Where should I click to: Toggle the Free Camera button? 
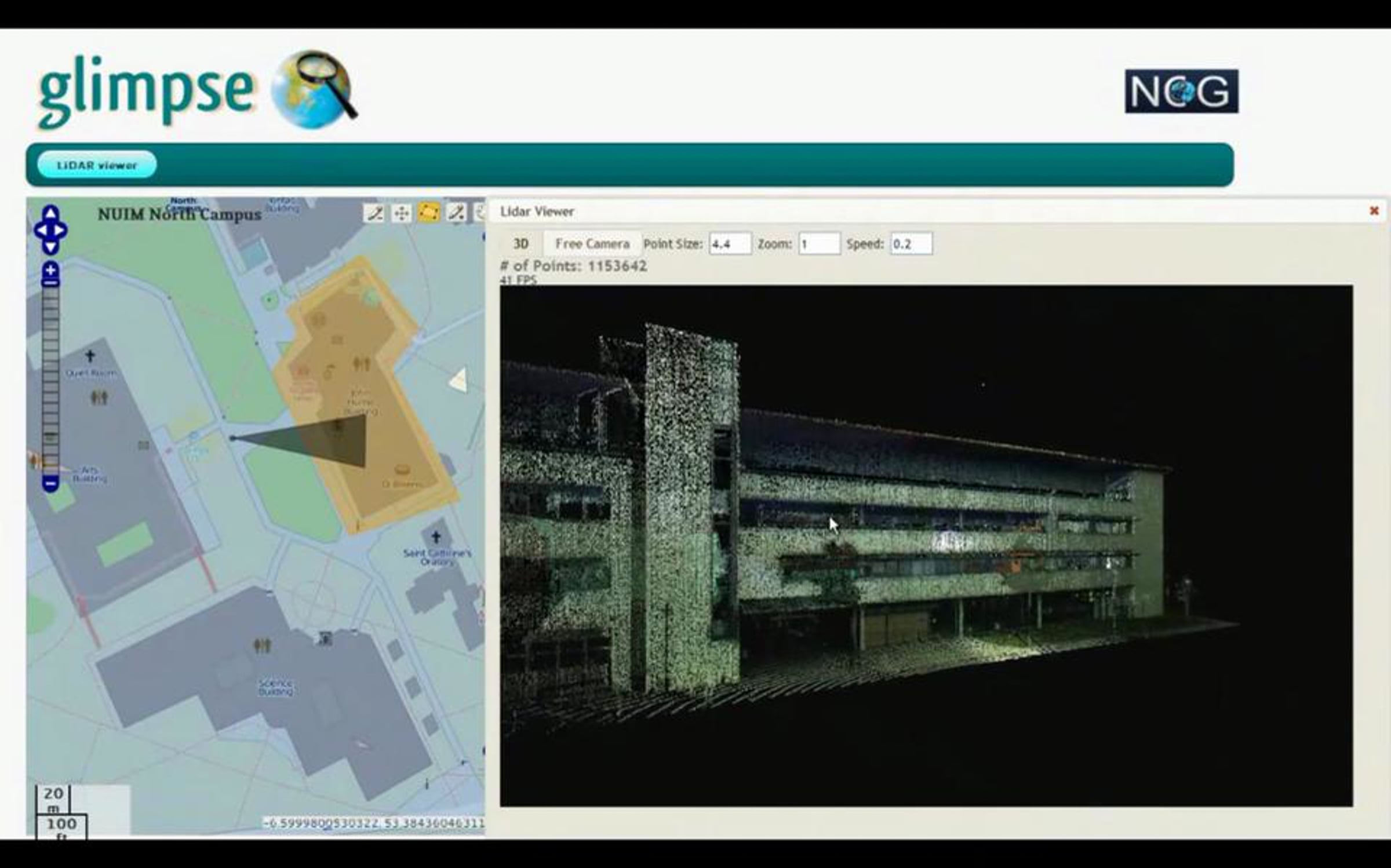[592, 243]
